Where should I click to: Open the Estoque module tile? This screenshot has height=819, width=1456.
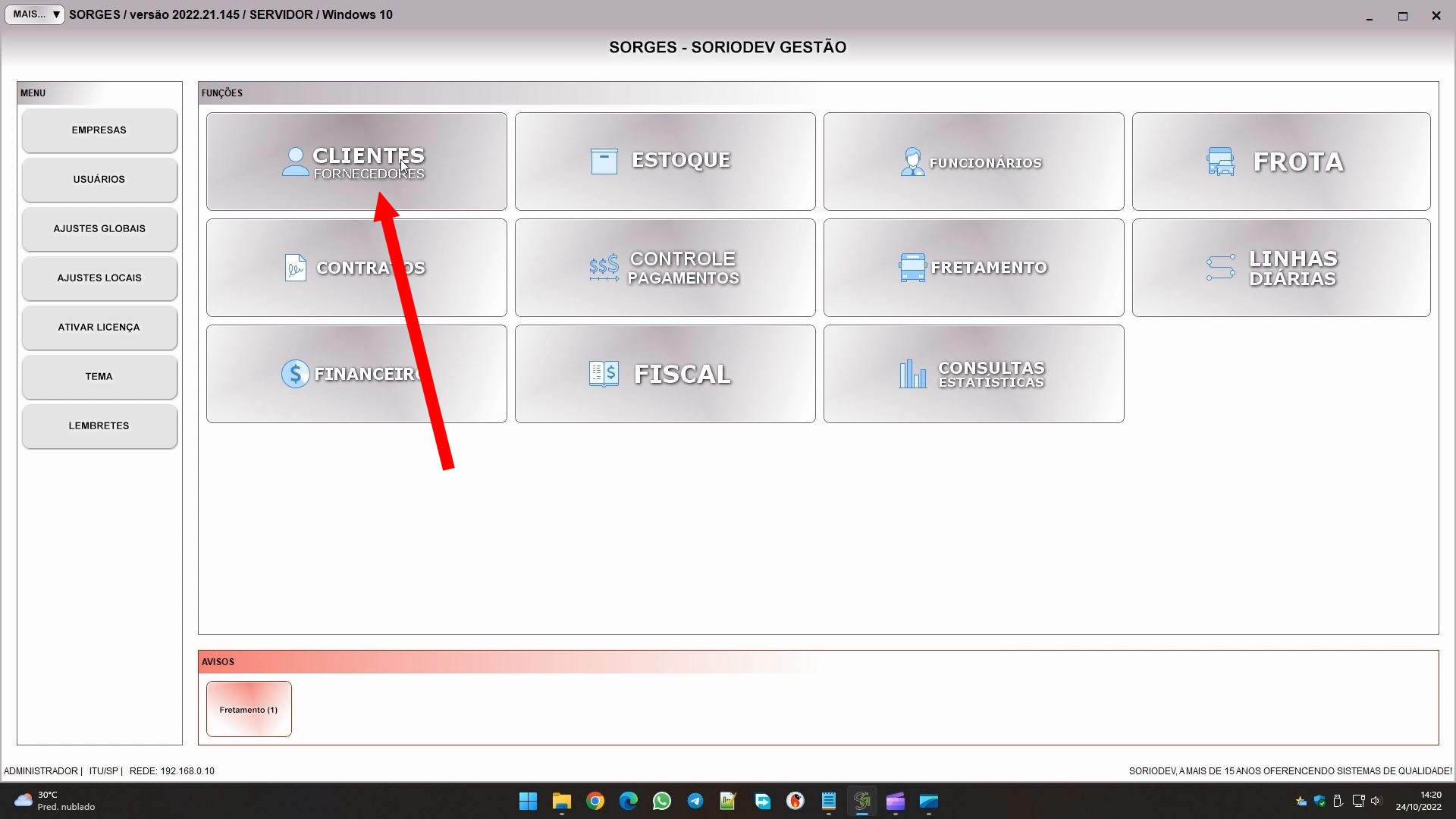click(665, 162)
